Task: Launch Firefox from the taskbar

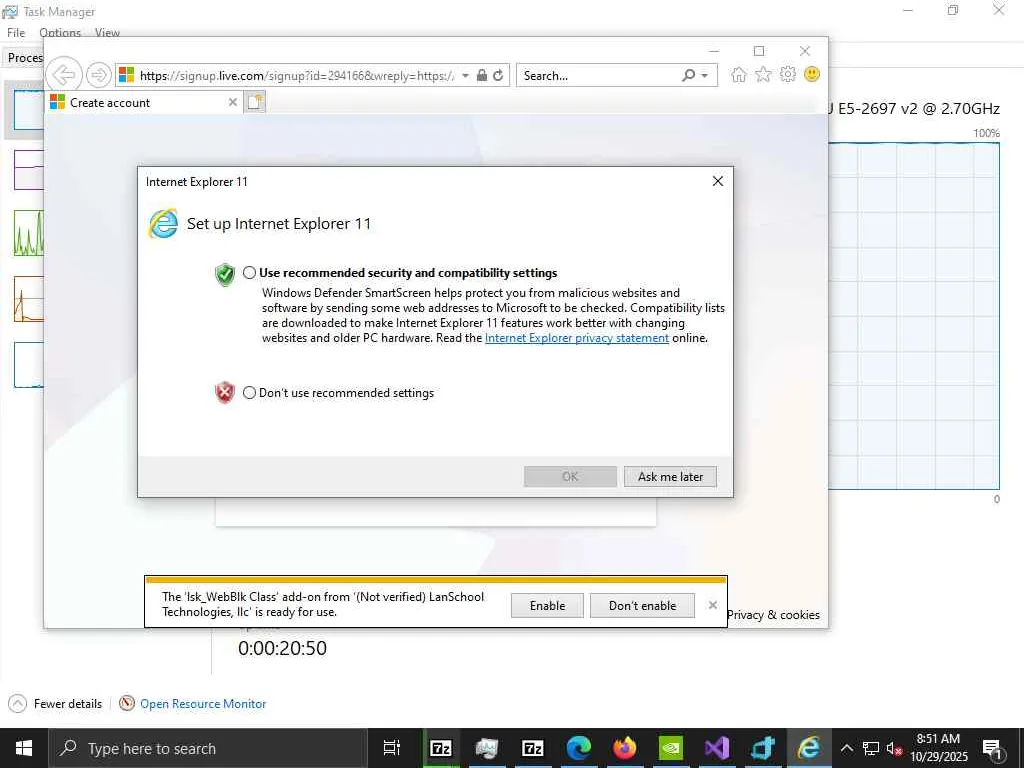Action: [625, 748]
